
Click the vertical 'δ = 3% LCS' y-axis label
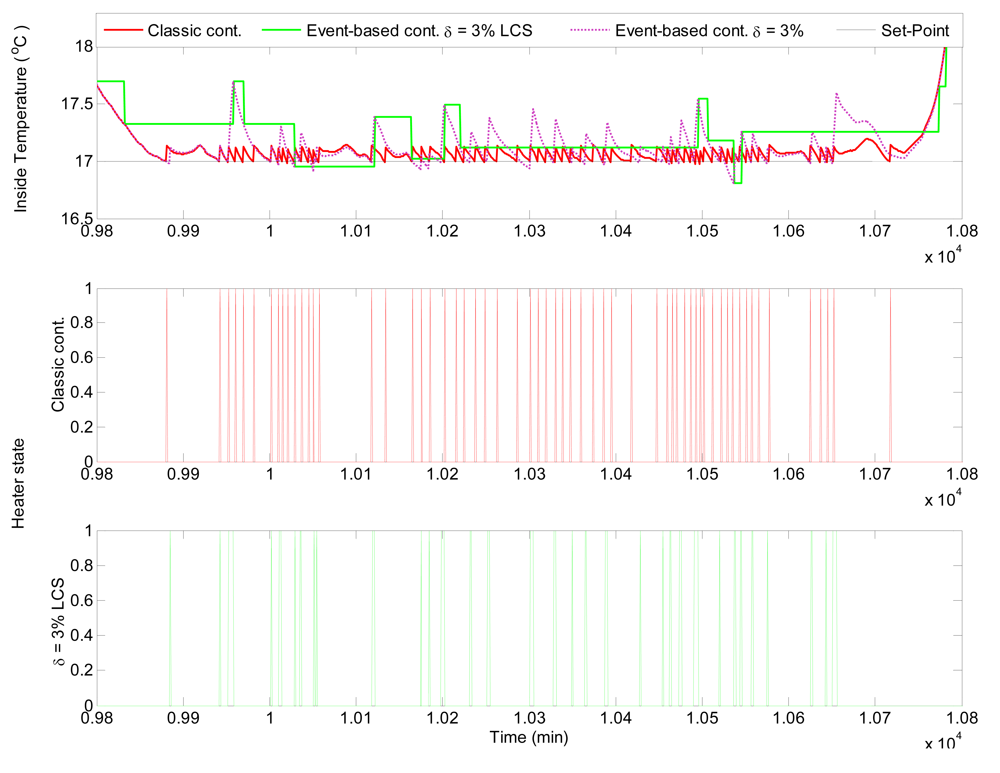click(x=59, y=617)
